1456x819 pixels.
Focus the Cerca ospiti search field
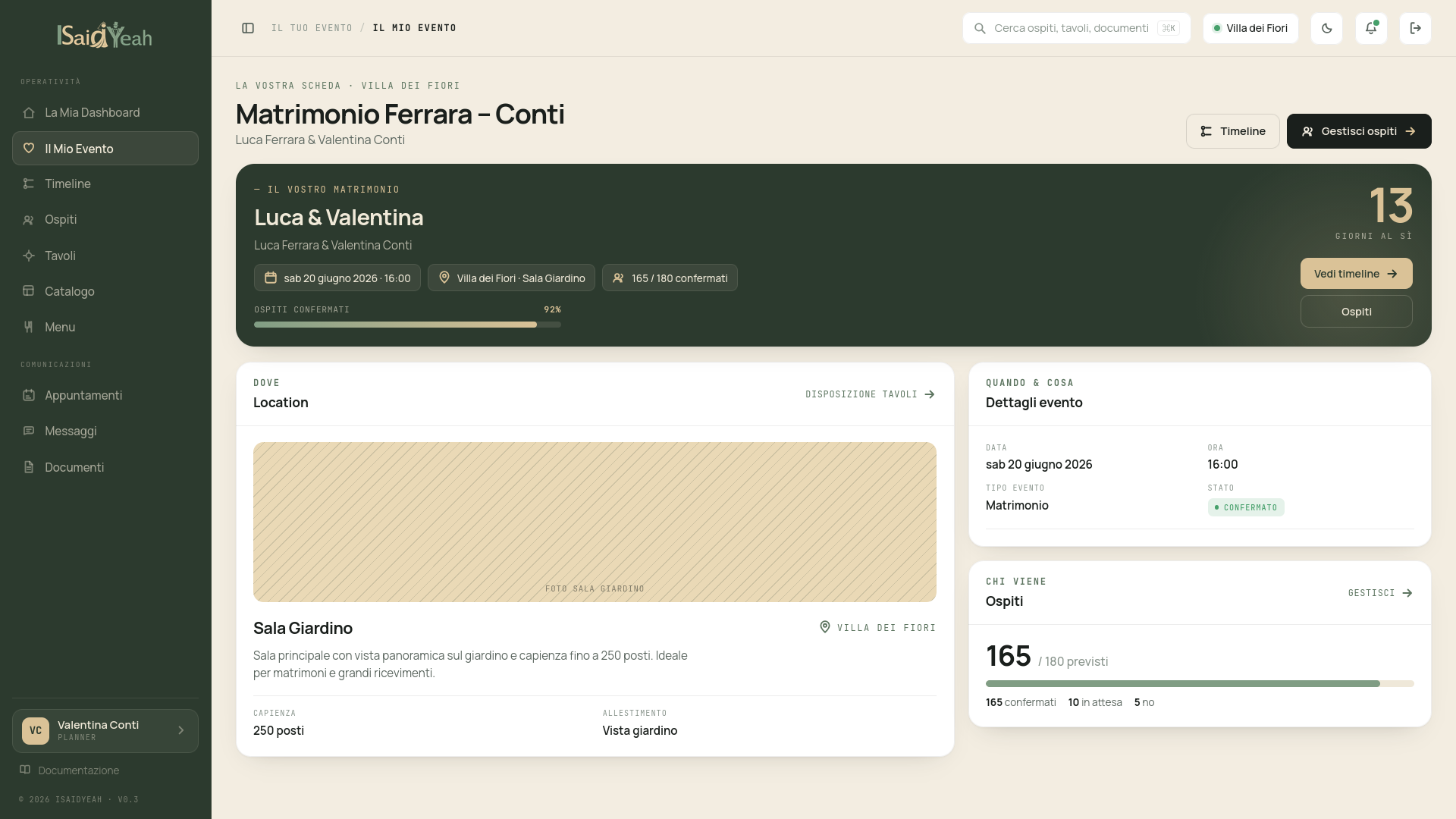tap(1077, 28)
